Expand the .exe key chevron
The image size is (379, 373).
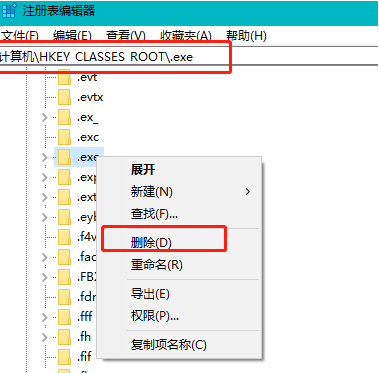[x=45, y=157]
